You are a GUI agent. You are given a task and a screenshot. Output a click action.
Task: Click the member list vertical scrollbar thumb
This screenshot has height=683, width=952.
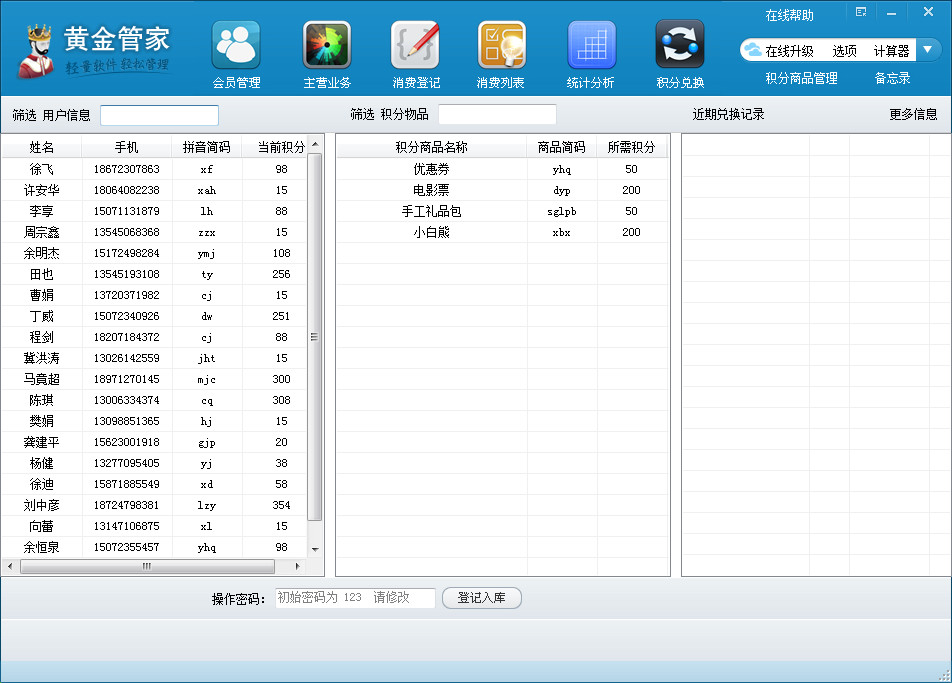pos(314,337)
